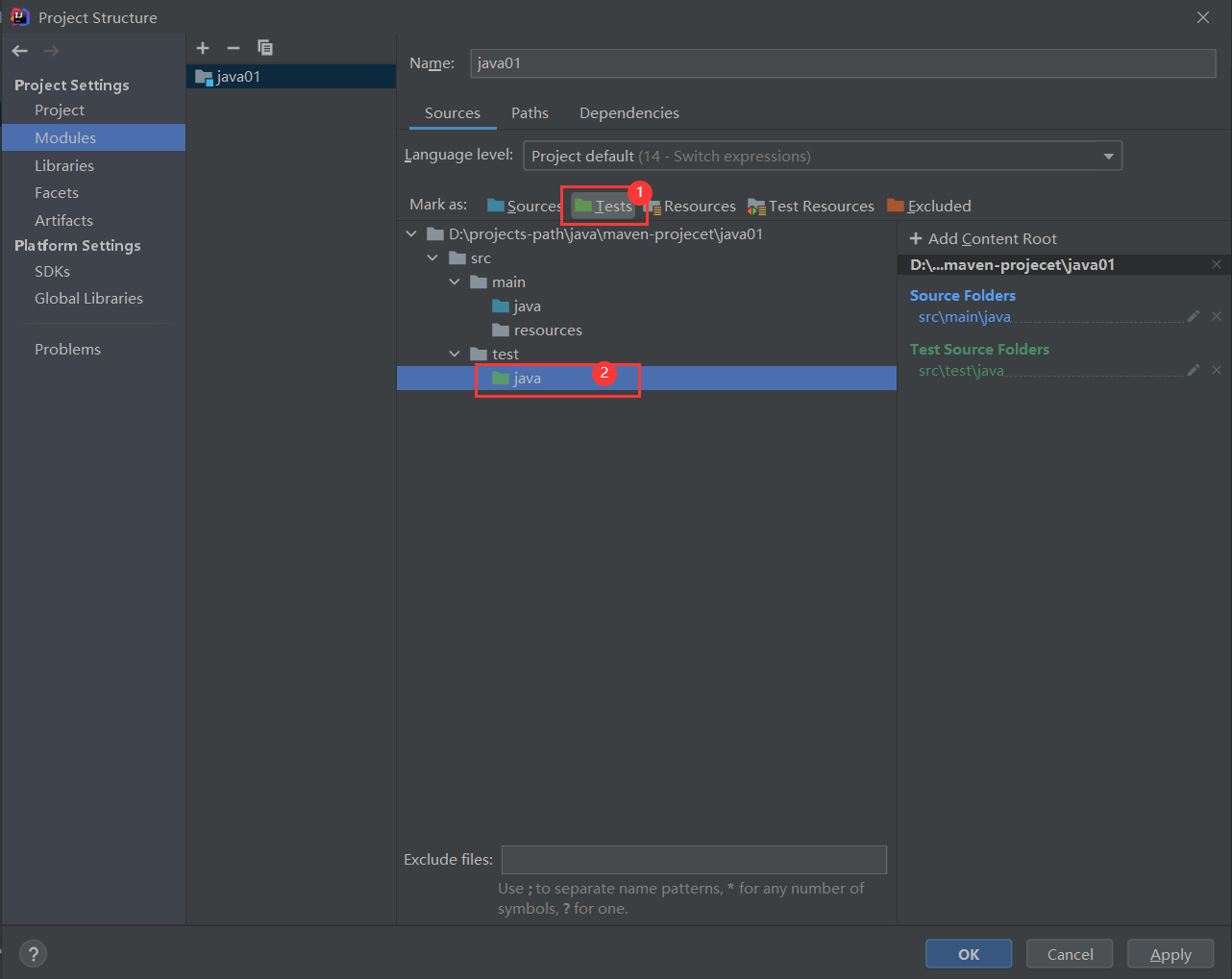Select the java folder under main

tap(516, 306)
